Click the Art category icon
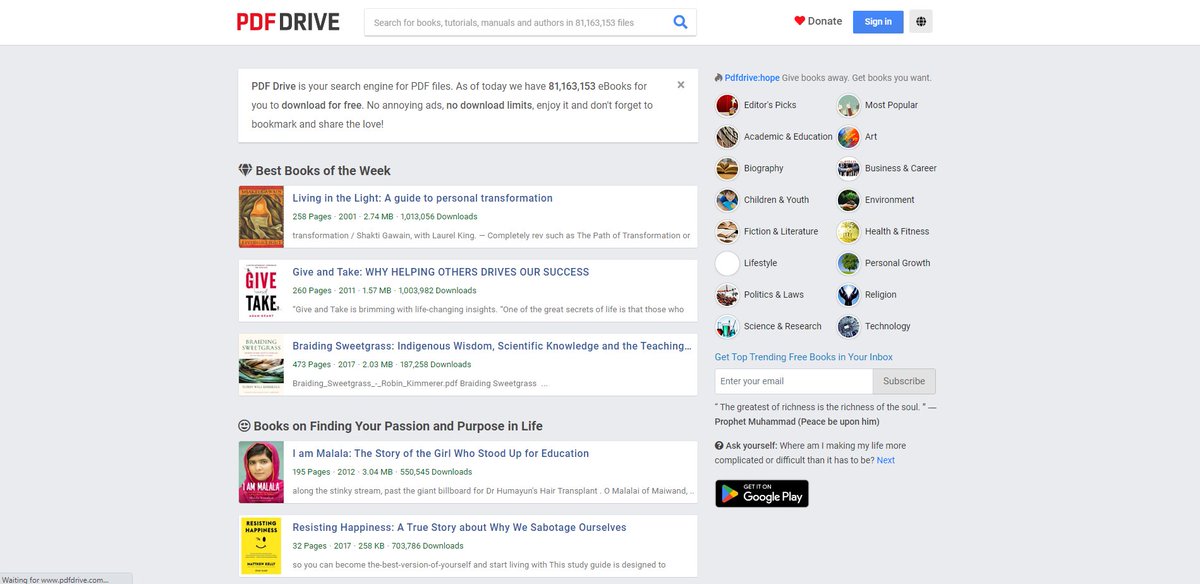 tap(848, 137)
